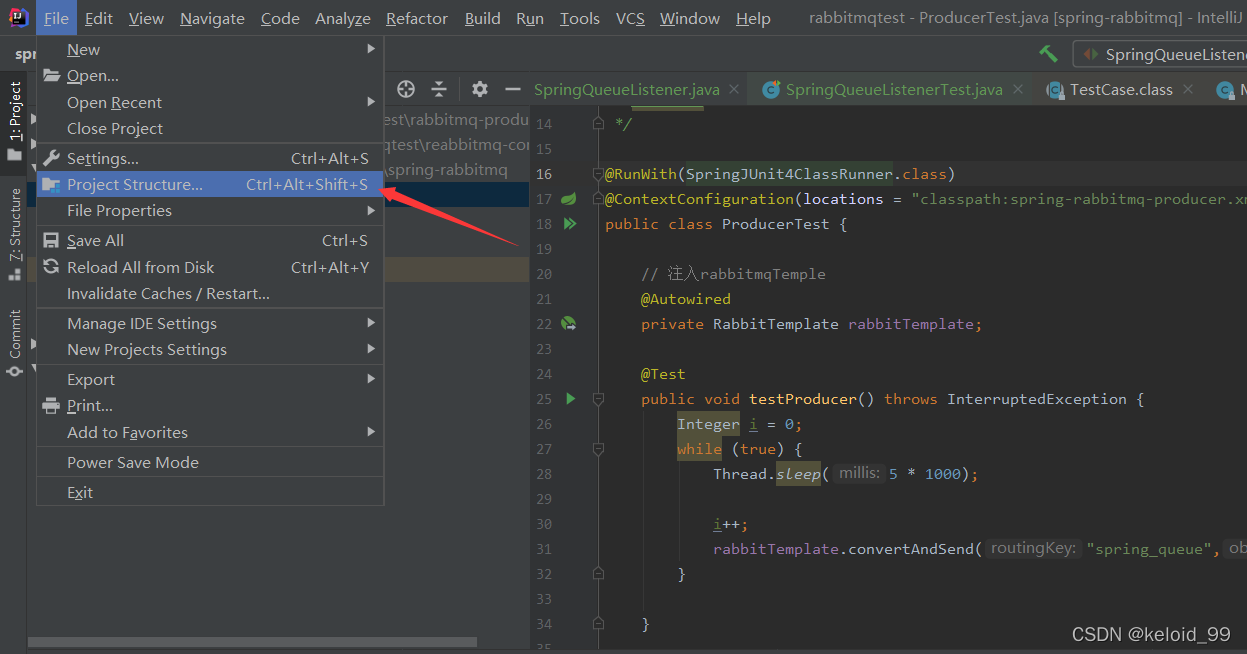Click the IntelliJ IDEA logo icon
The width and height of the screenshot is (1247, 654).
tap(18, 17)
